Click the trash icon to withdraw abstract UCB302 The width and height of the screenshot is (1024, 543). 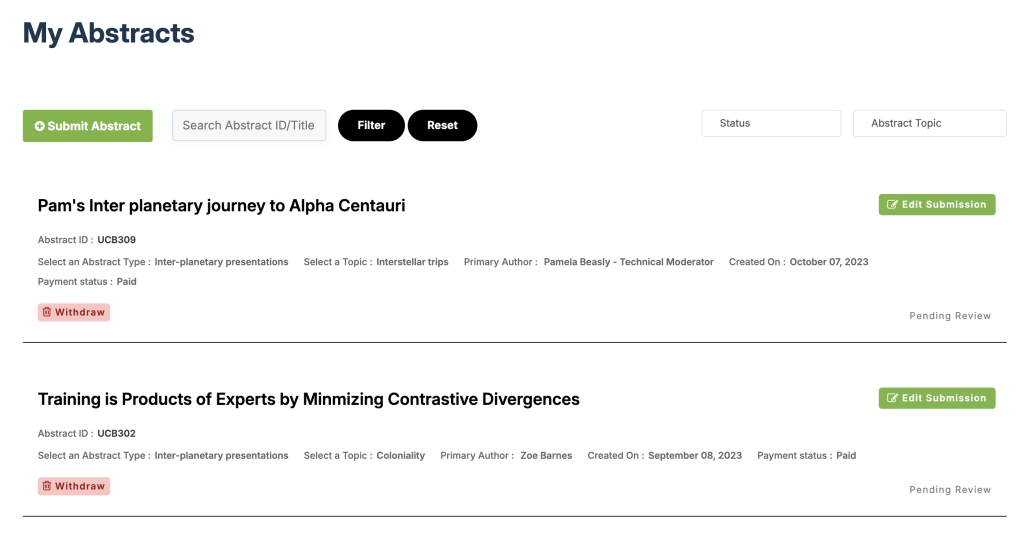46,486
